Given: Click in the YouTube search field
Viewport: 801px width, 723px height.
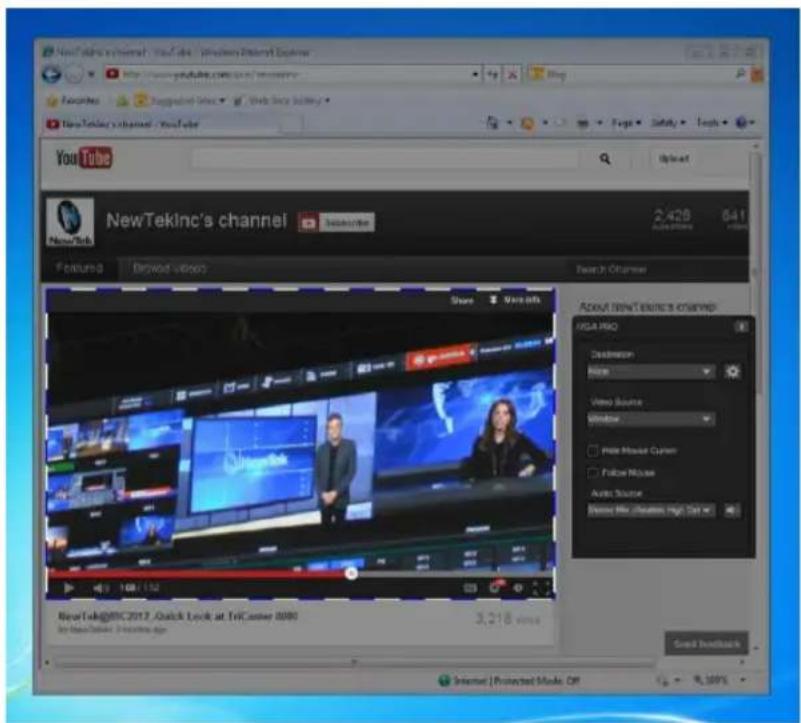Looking at the screenshot, I should point(386,159).
